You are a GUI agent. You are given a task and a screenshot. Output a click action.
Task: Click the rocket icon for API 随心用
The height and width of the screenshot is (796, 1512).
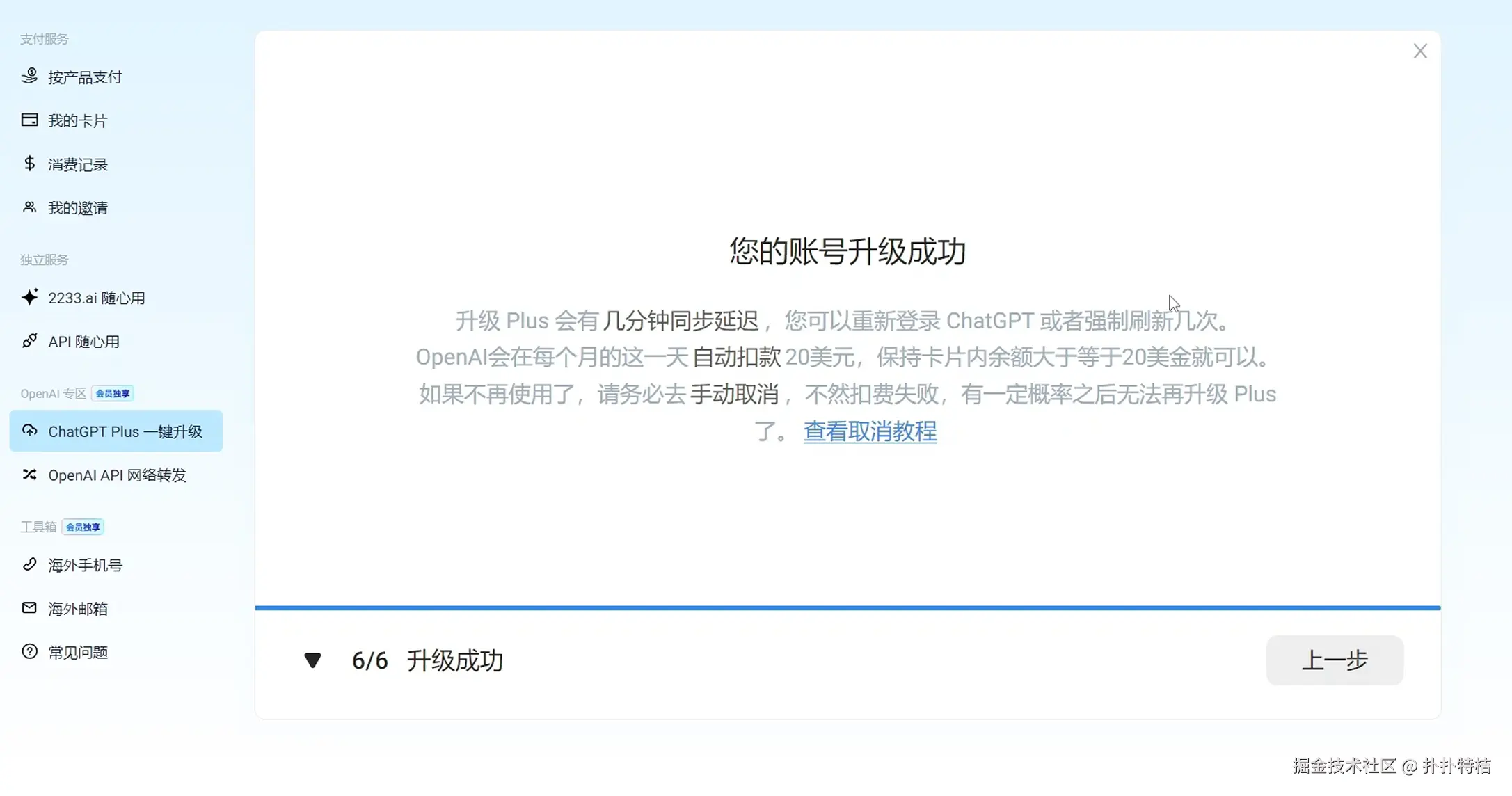29,341
